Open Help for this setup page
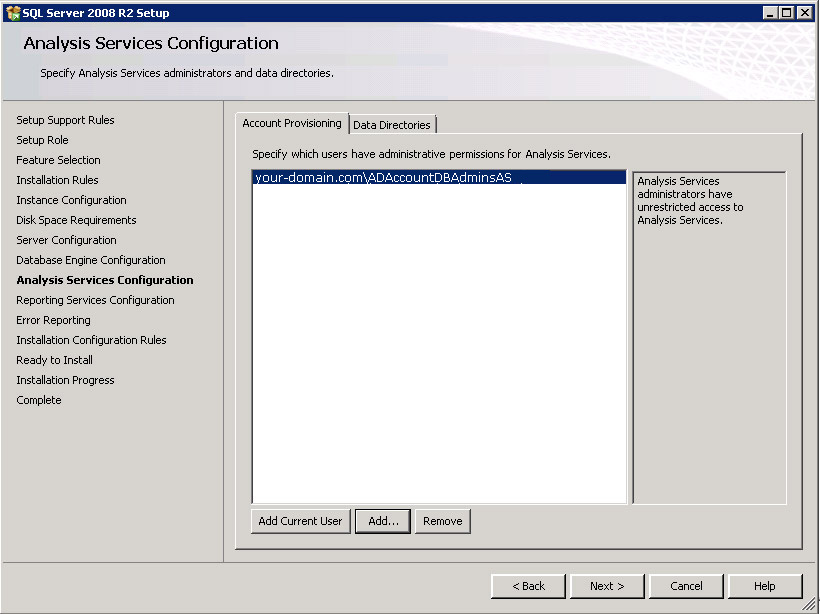Image resolution: width=820 pixels, height=614 pixels. (x=765, y=586)
